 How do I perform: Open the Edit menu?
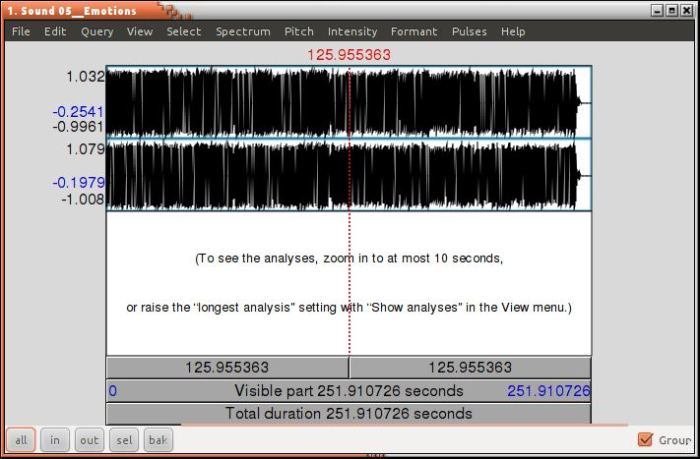click(x=55, y=32)
